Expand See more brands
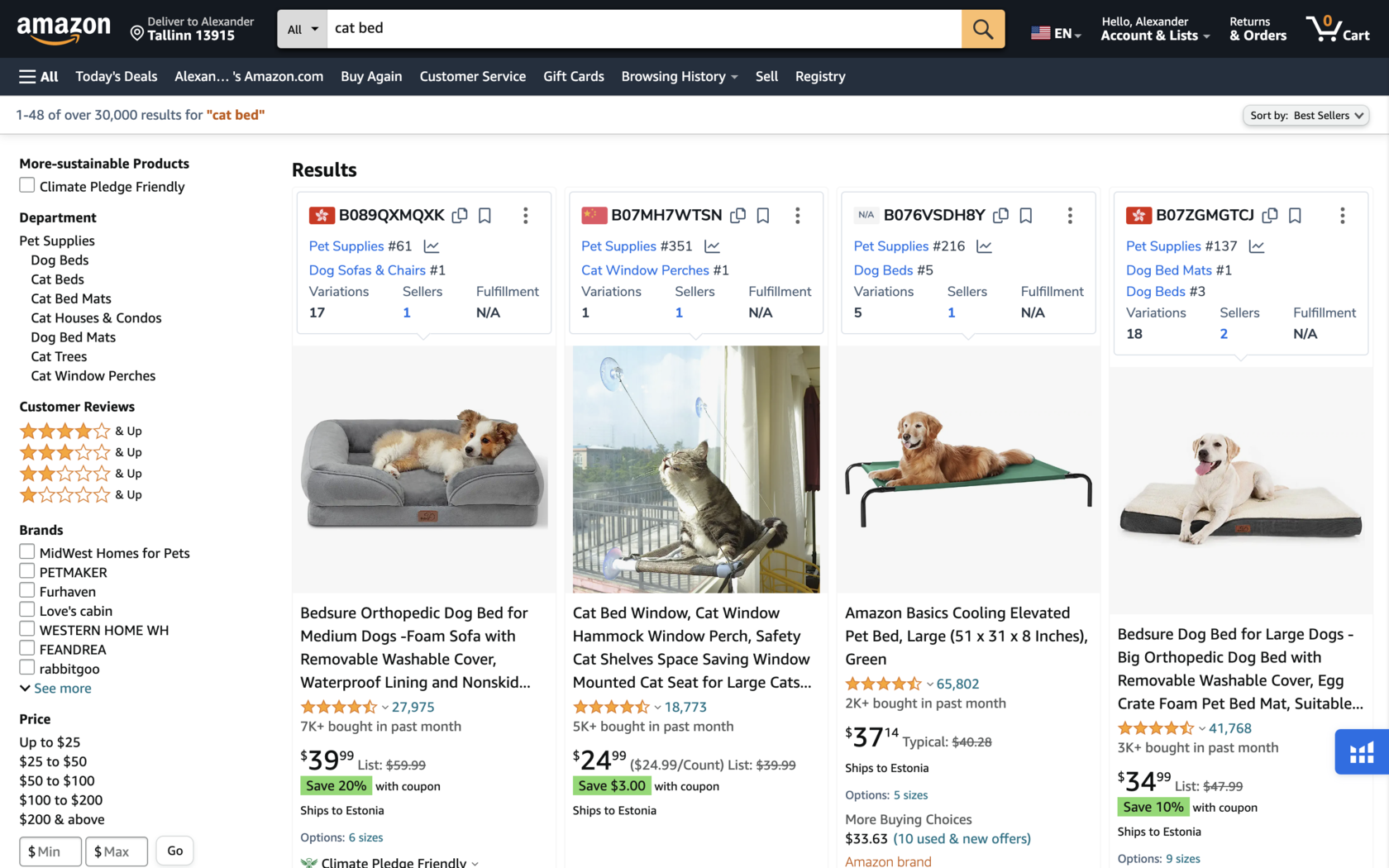 click(x=55, y=689)
